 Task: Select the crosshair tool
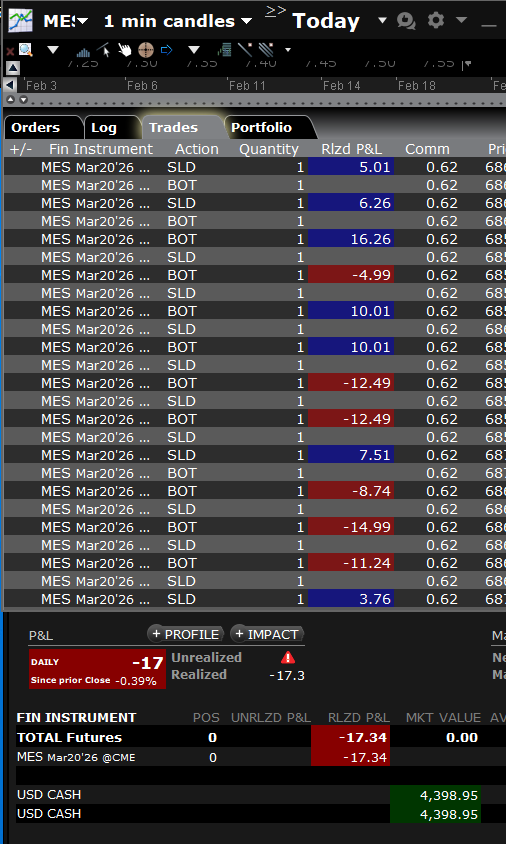tap(146, 51)
